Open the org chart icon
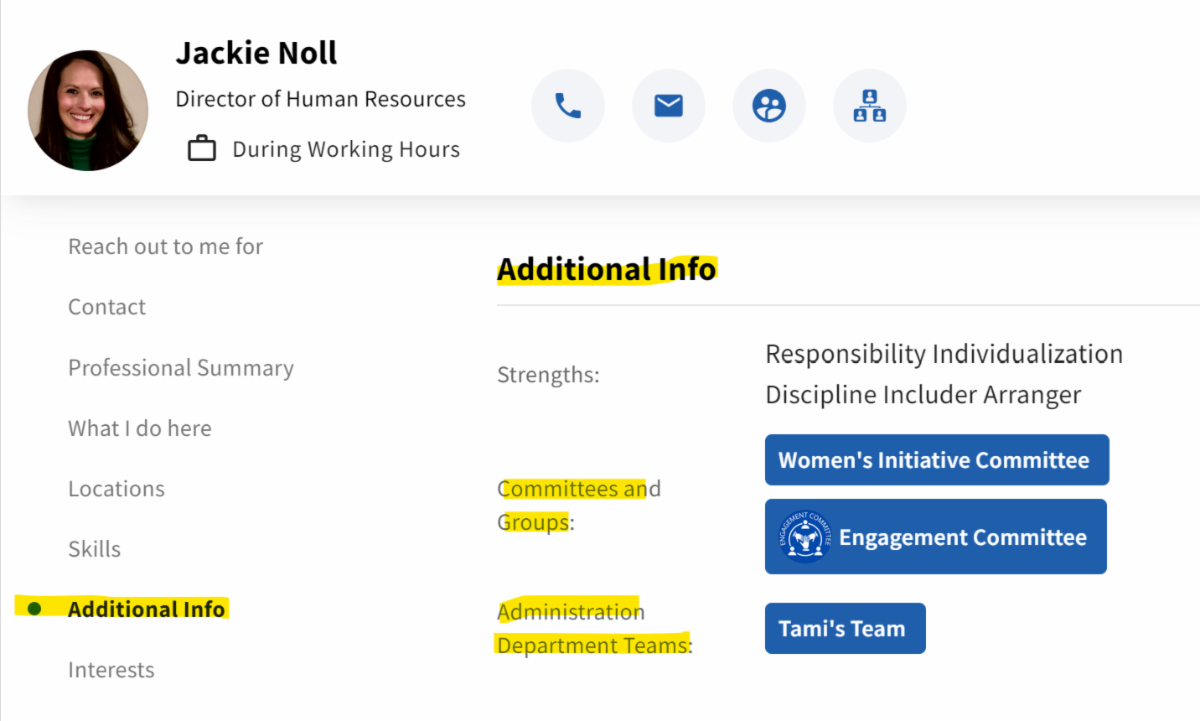Viewport: 1200px width, 721px height. (870, 106)
